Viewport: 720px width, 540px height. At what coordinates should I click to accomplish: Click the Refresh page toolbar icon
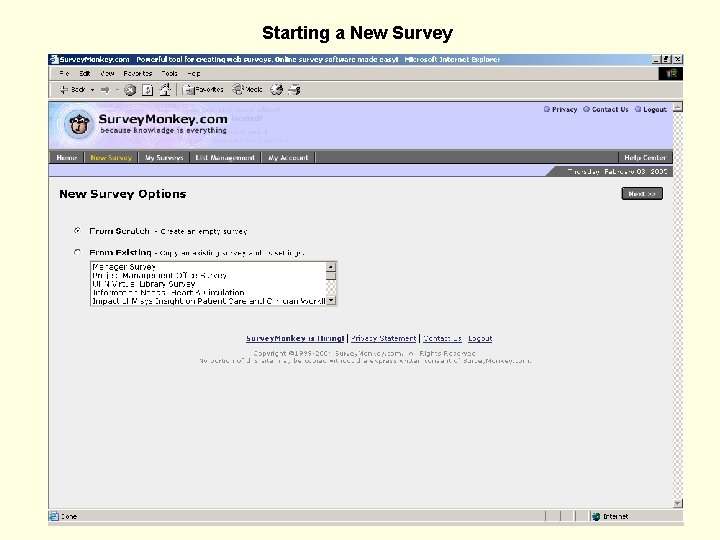147,90
